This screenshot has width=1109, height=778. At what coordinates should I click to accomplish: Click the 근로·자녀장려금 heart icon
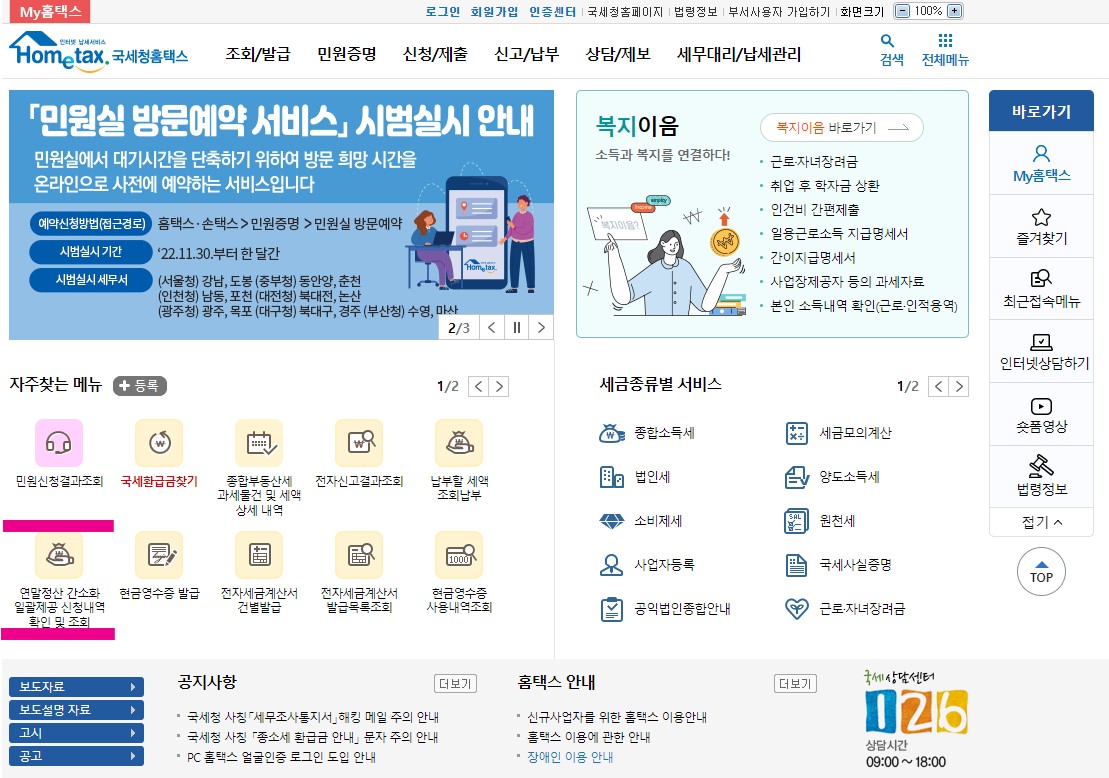797,609
